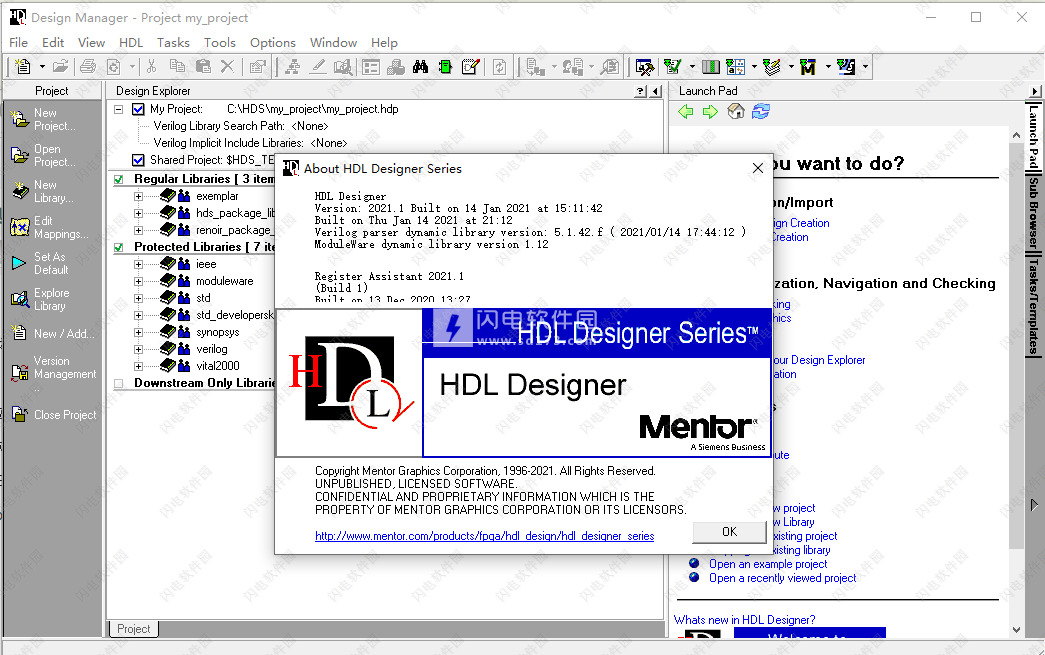
Task: Expand the synopsys library node
Action: (x=138, y=332)
